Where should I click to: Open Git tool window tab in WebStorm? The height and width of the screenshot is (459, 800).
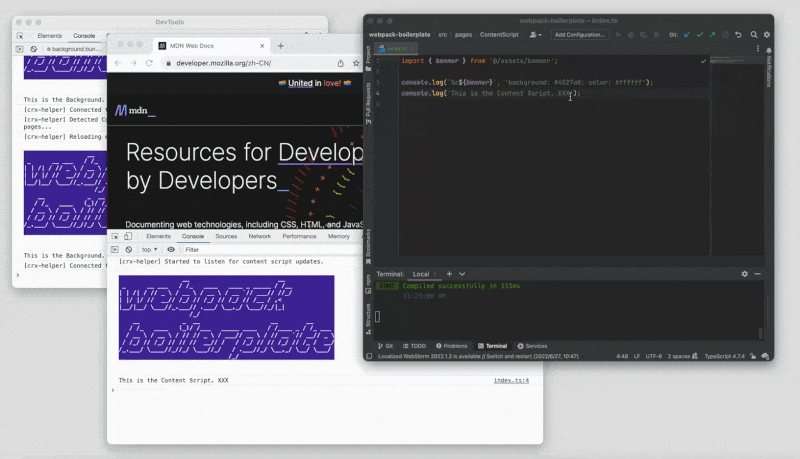(385, 346)
